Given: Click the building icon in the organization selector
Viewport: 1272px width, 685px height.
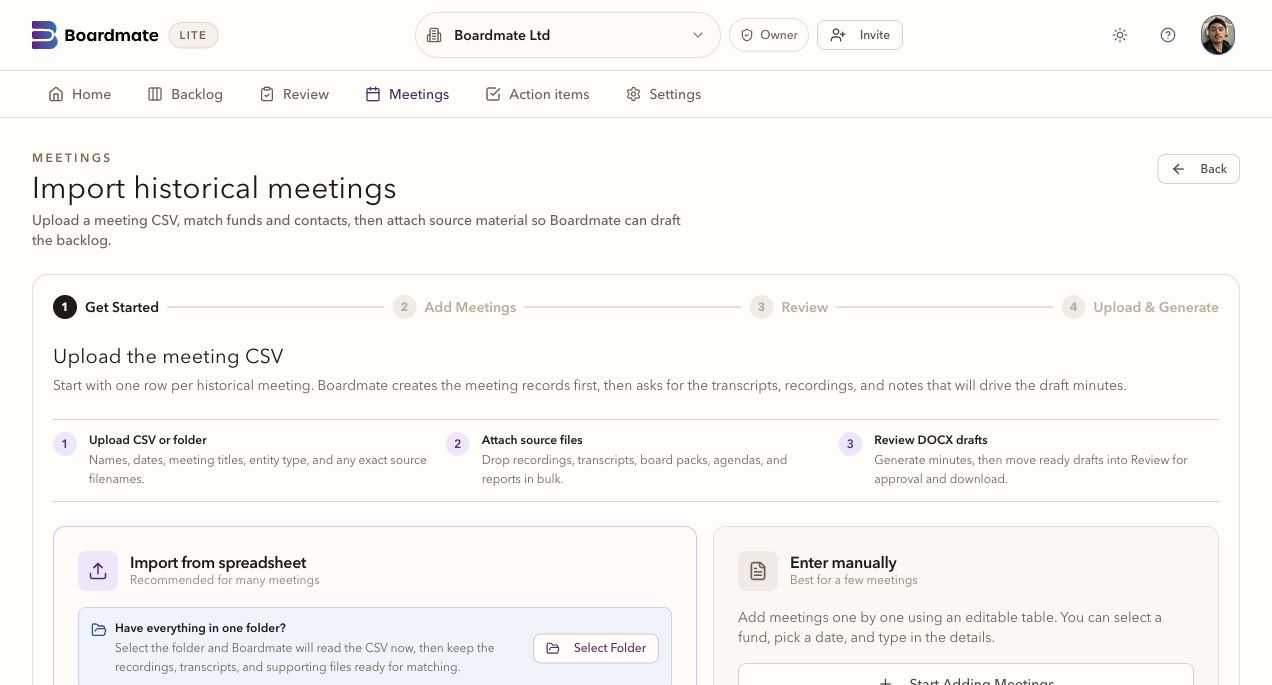Looking at the screenshot, I should tap(434, 35).
